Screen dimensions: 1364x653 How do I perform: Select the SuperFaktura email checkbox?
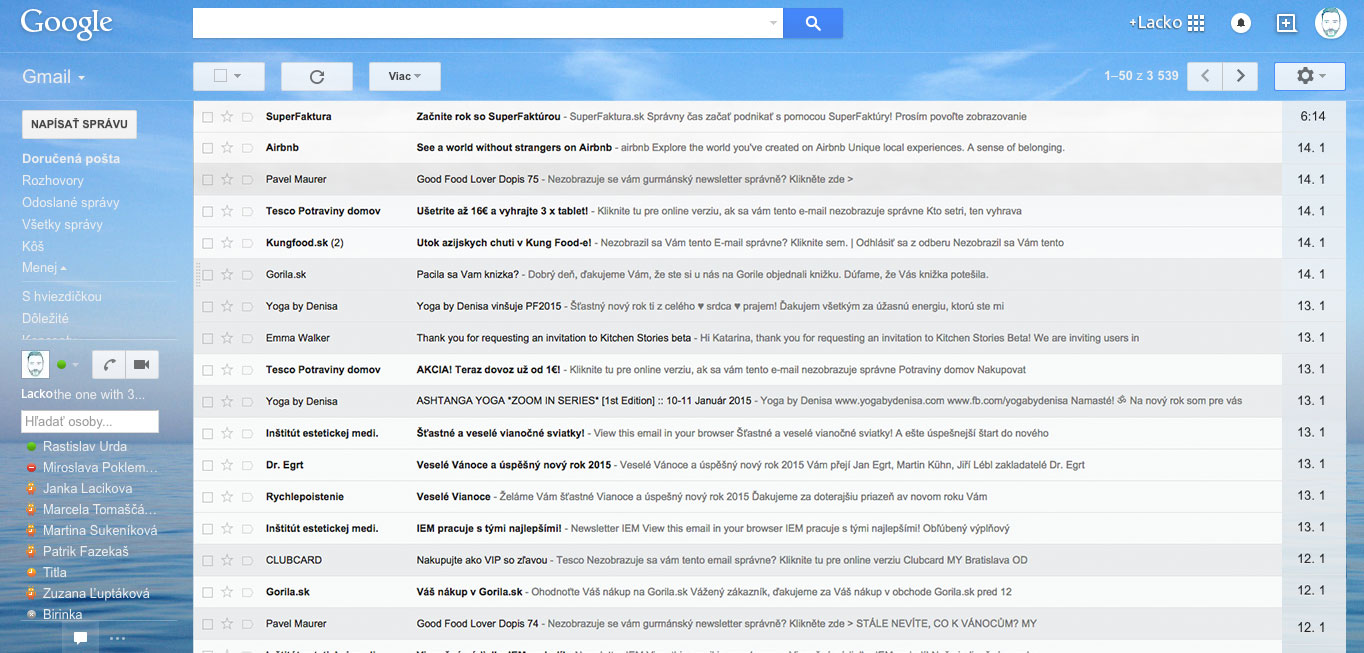coord(207,117)
